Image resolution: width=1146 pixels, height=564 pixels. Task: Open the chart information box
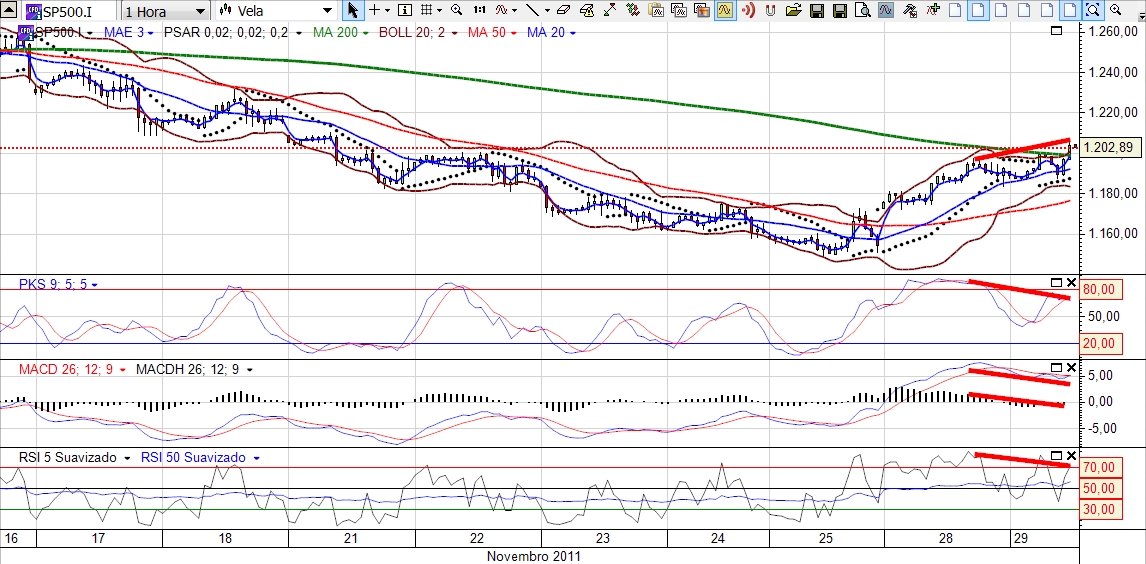[x=405, y=10]
